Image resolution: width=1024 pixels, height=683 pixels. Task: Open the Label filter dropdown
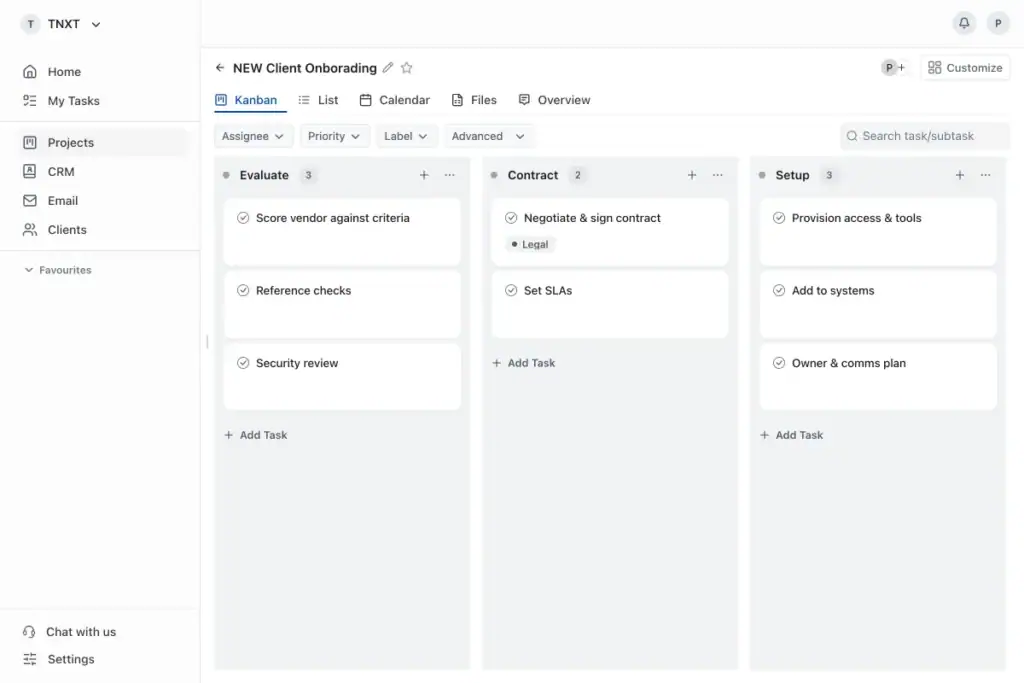tap(406, 136)
